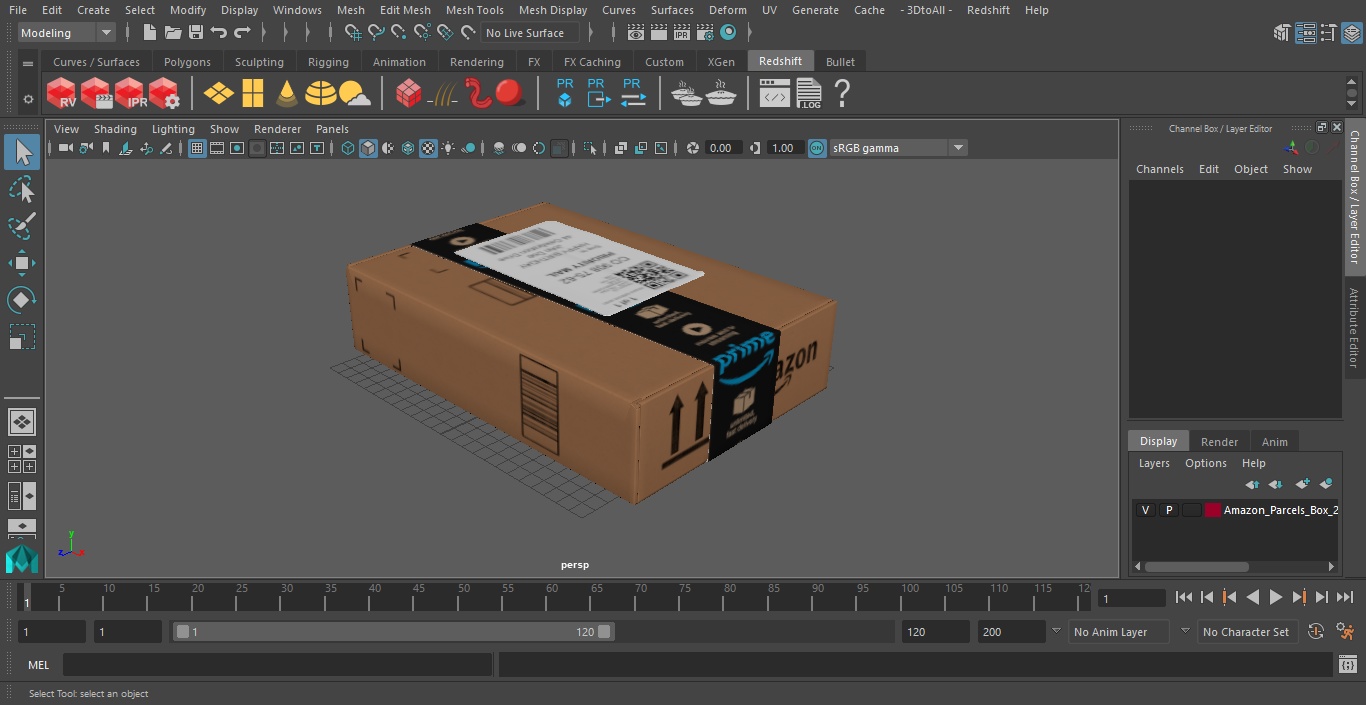This screenshot has width=1366, height=705.
Task: Switch to the Render layer tab
Action: pyautogui.click(x=1219, y=442)
